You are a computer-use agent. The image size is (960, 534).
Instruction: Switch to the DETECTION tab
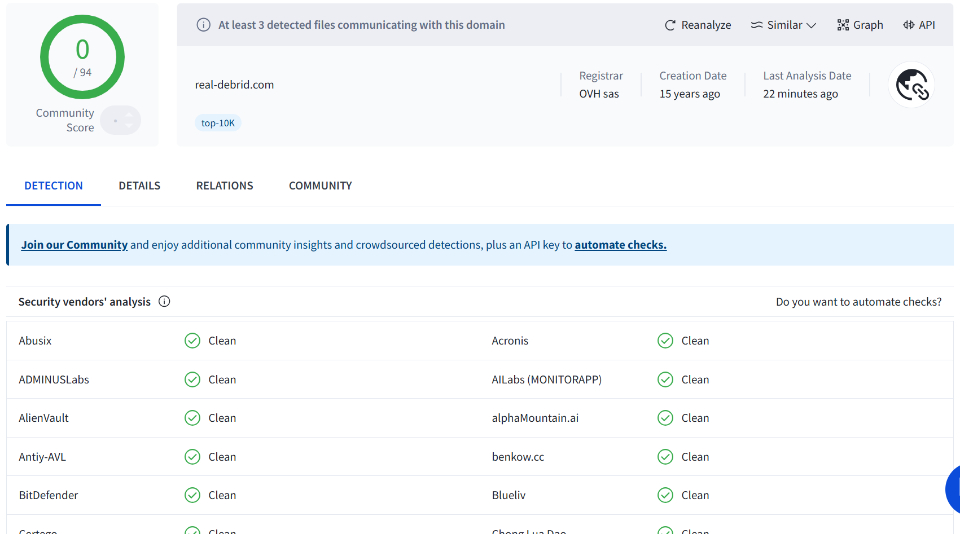point(53,186)
